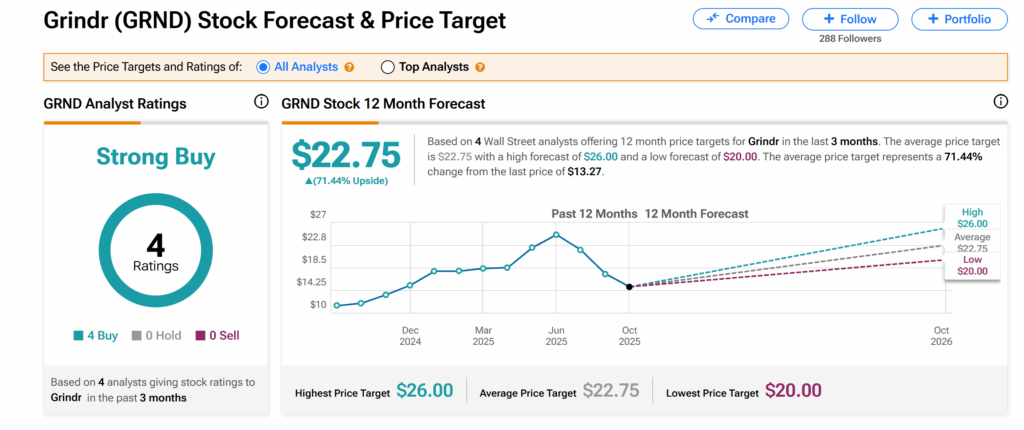Open info icon for 12 Month Forecast
The image size is (1024, 430).
point(1000,102)
